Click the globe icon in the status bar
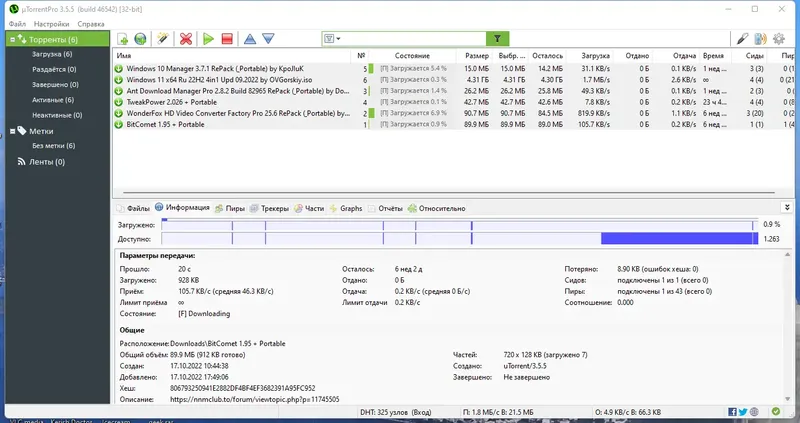This screenshot has height=423, width=800. coord(754,412)
